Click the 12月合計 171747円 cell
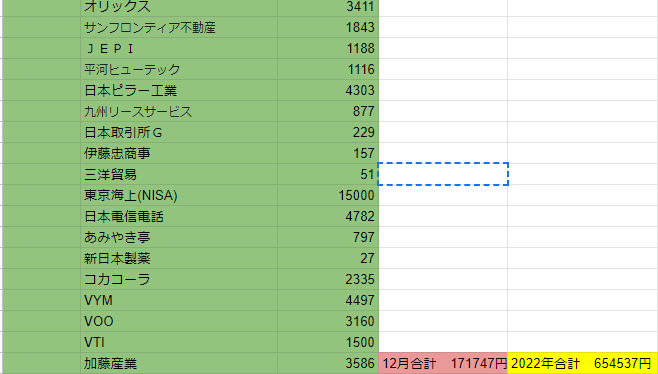This screenshot has height=374, width=658. 443,364
